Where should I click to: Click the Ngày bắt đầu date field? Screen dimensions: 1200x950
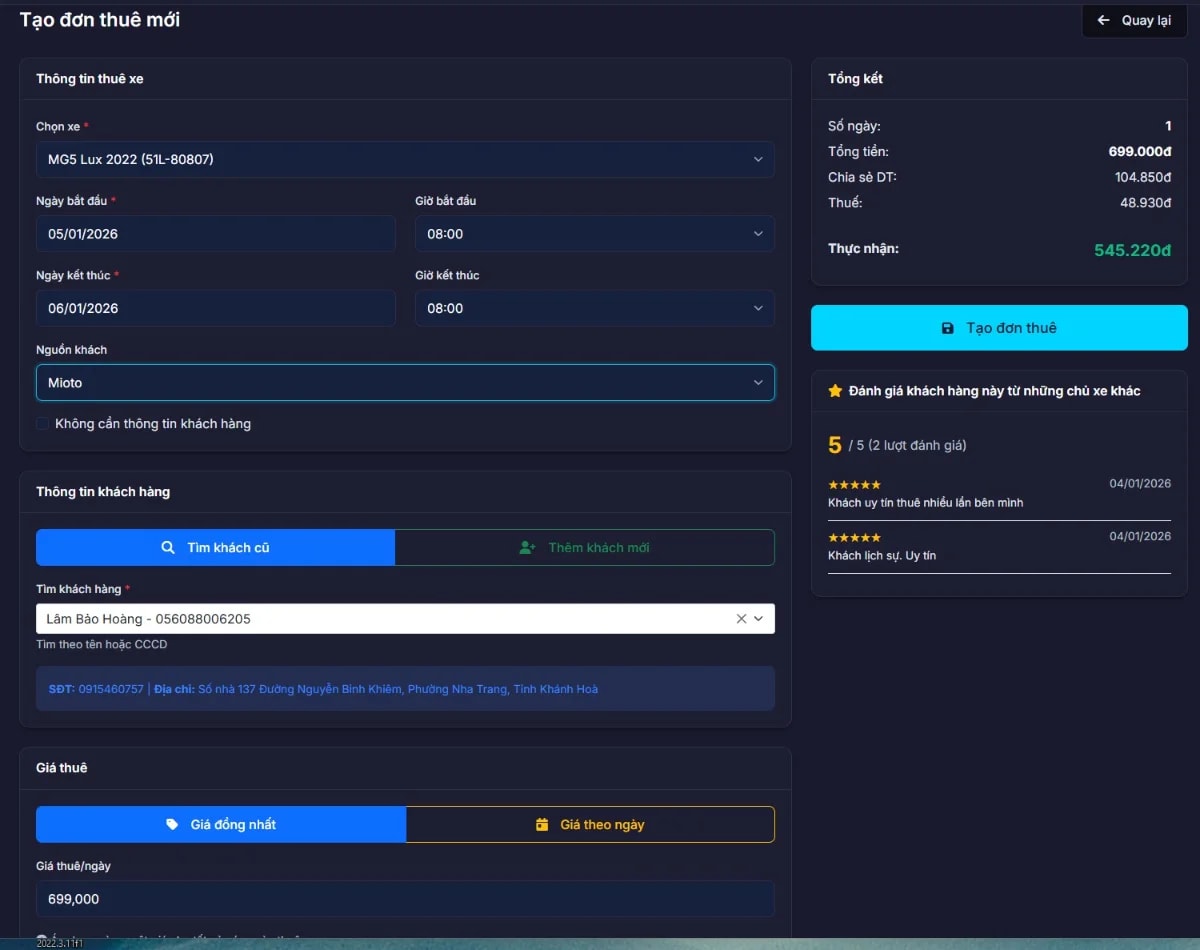coord(215,233)
